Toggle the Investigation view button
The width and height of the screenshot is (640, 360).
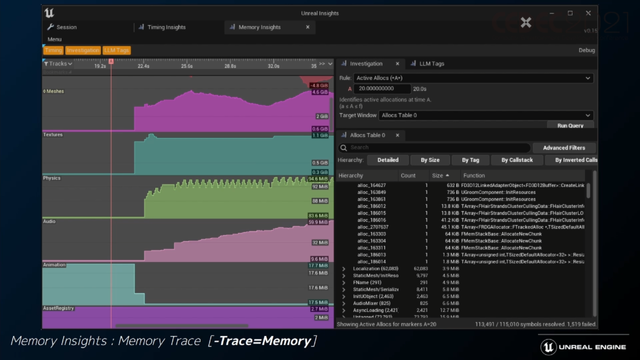coord(83,50)
